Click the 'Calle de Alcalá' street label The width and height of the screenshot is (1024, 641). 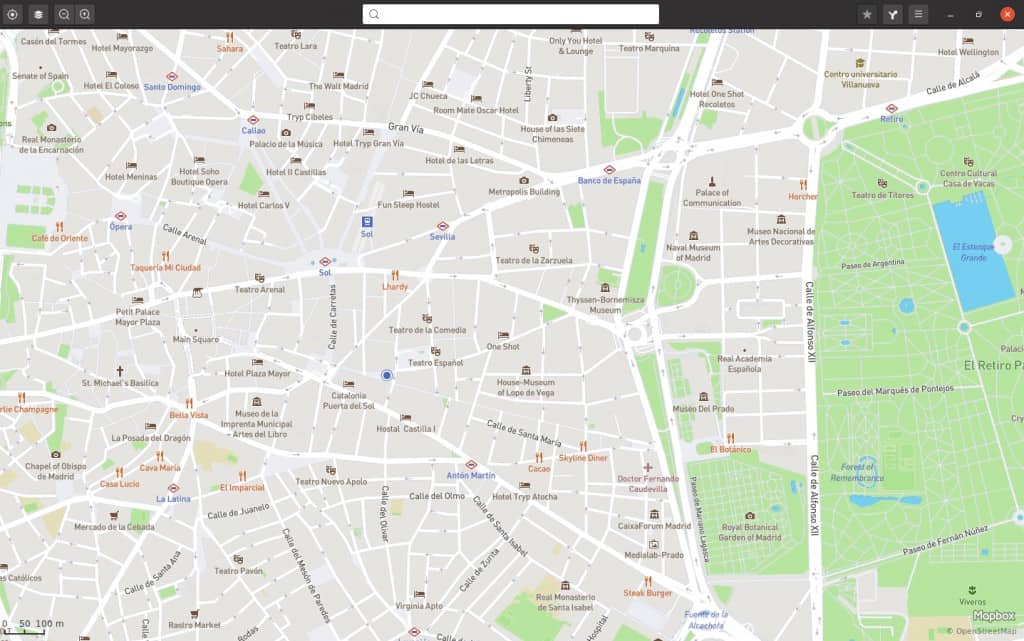click(x=953, y=83)
